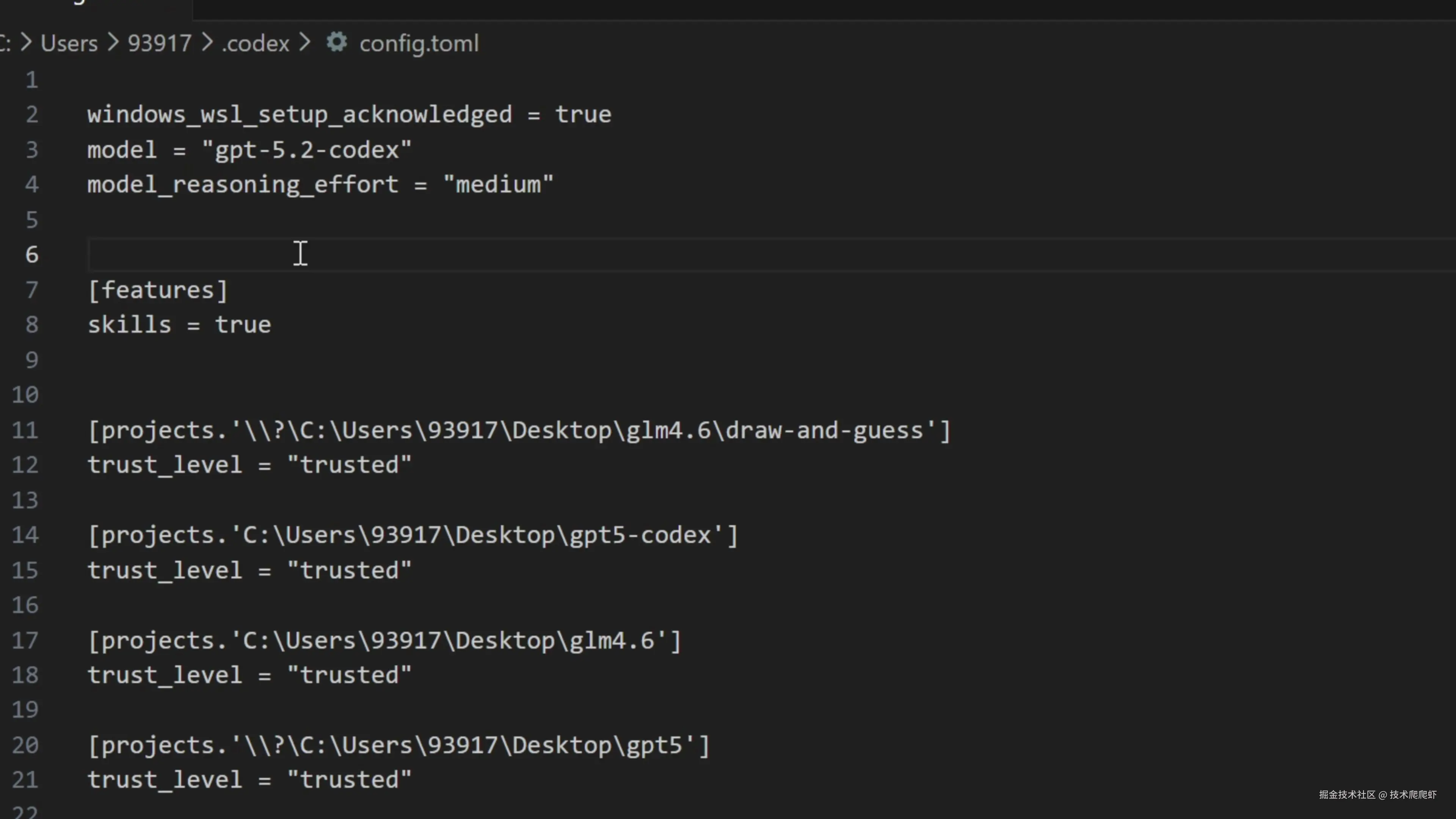Open the config.toml breadcrumb item
This screenshot has width=1456, height=819.
[x=419, y=44]
